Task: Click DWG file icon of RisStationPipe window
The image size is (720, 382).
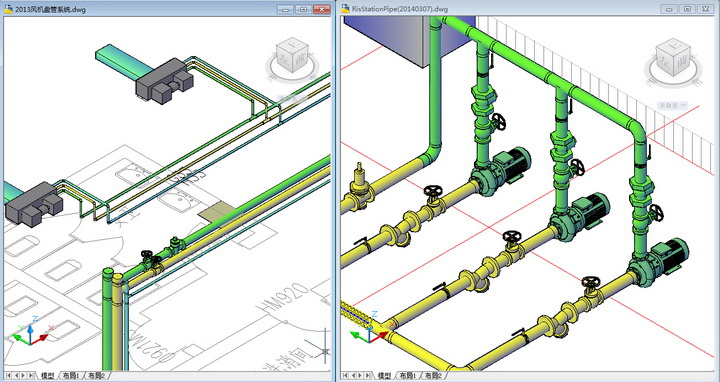Action: [345, 9]
